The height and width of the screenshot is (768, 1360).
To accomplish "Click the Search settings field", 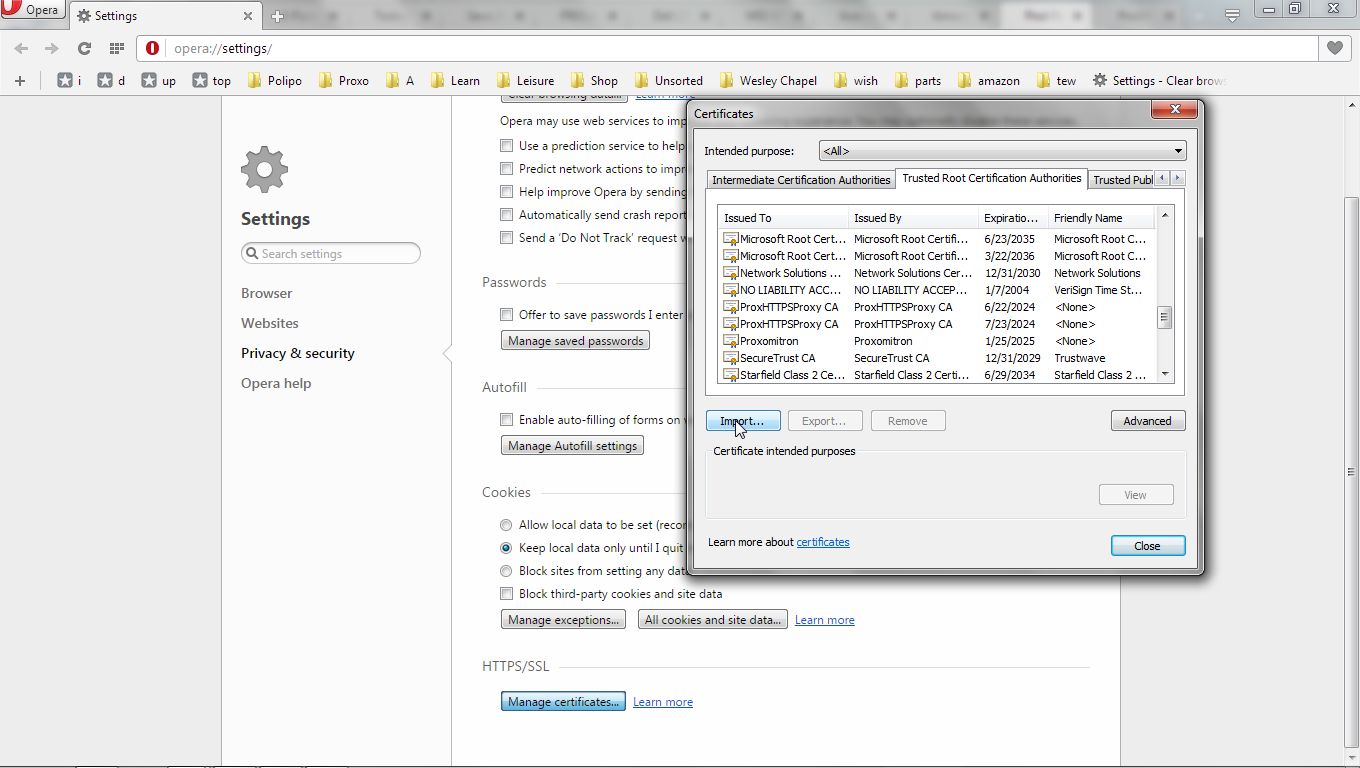I will (330, 254).
